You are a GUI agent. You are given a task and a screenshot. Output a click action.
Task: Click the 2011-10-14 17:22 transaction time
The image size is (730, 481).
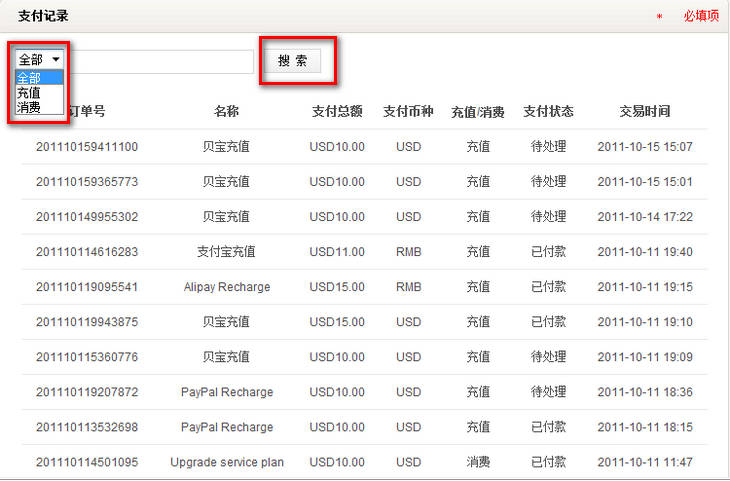coord(645,217)
